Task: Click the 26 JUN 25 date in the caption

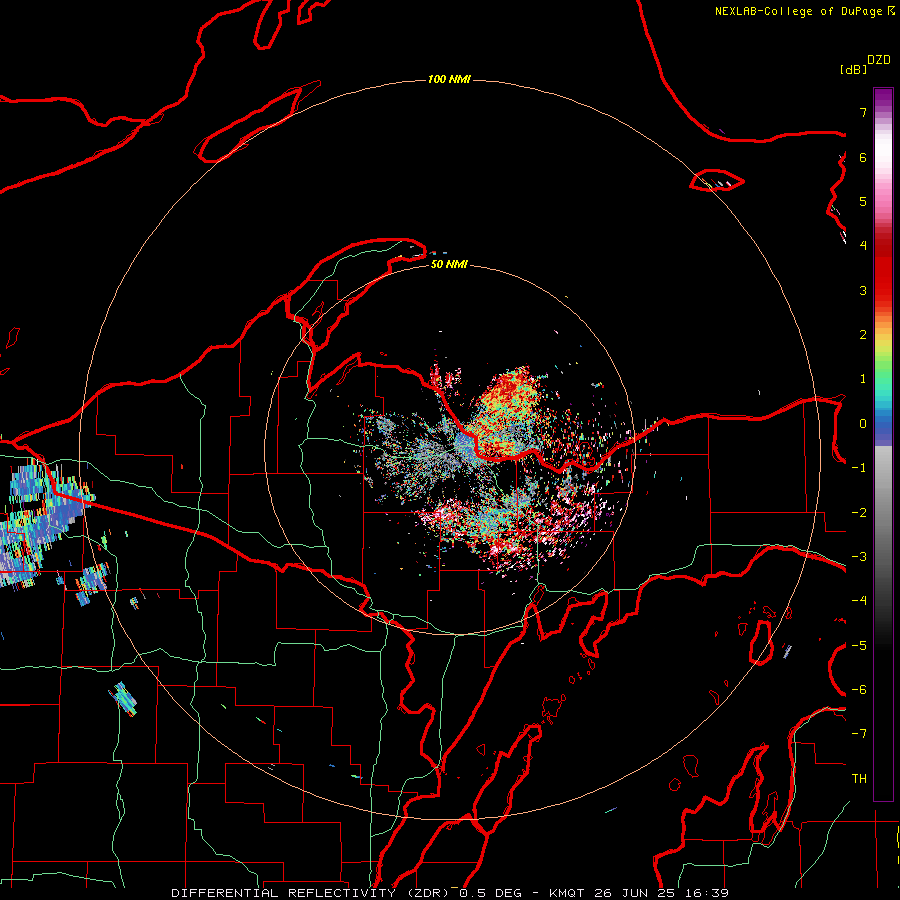Action: 634,893
